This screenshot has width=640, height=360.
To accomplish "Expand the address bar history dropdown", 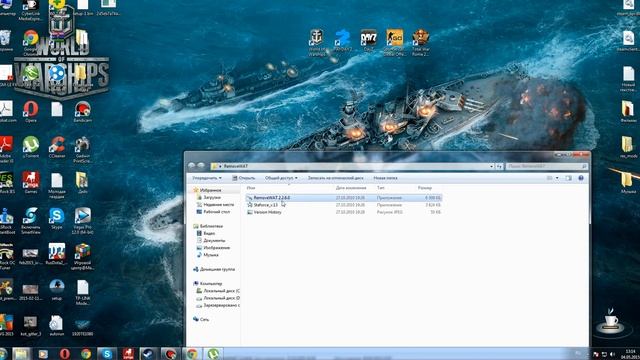I will pyautogui.click(x=491, y=166).
